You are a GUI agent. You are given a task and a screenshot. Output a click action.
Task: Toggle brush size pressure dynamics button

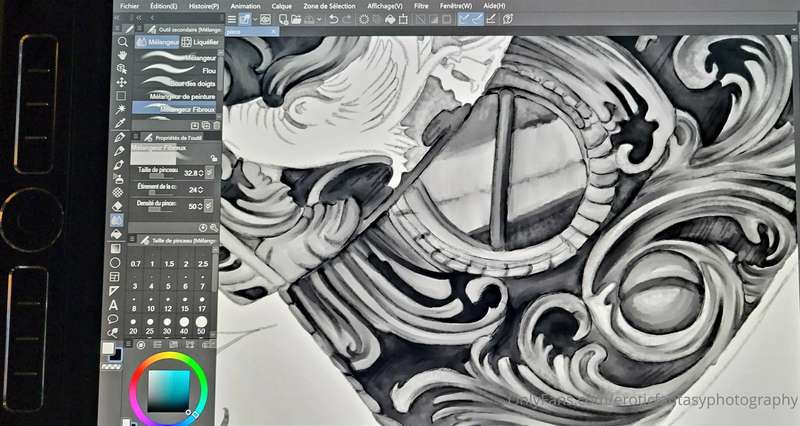point(209,173)
